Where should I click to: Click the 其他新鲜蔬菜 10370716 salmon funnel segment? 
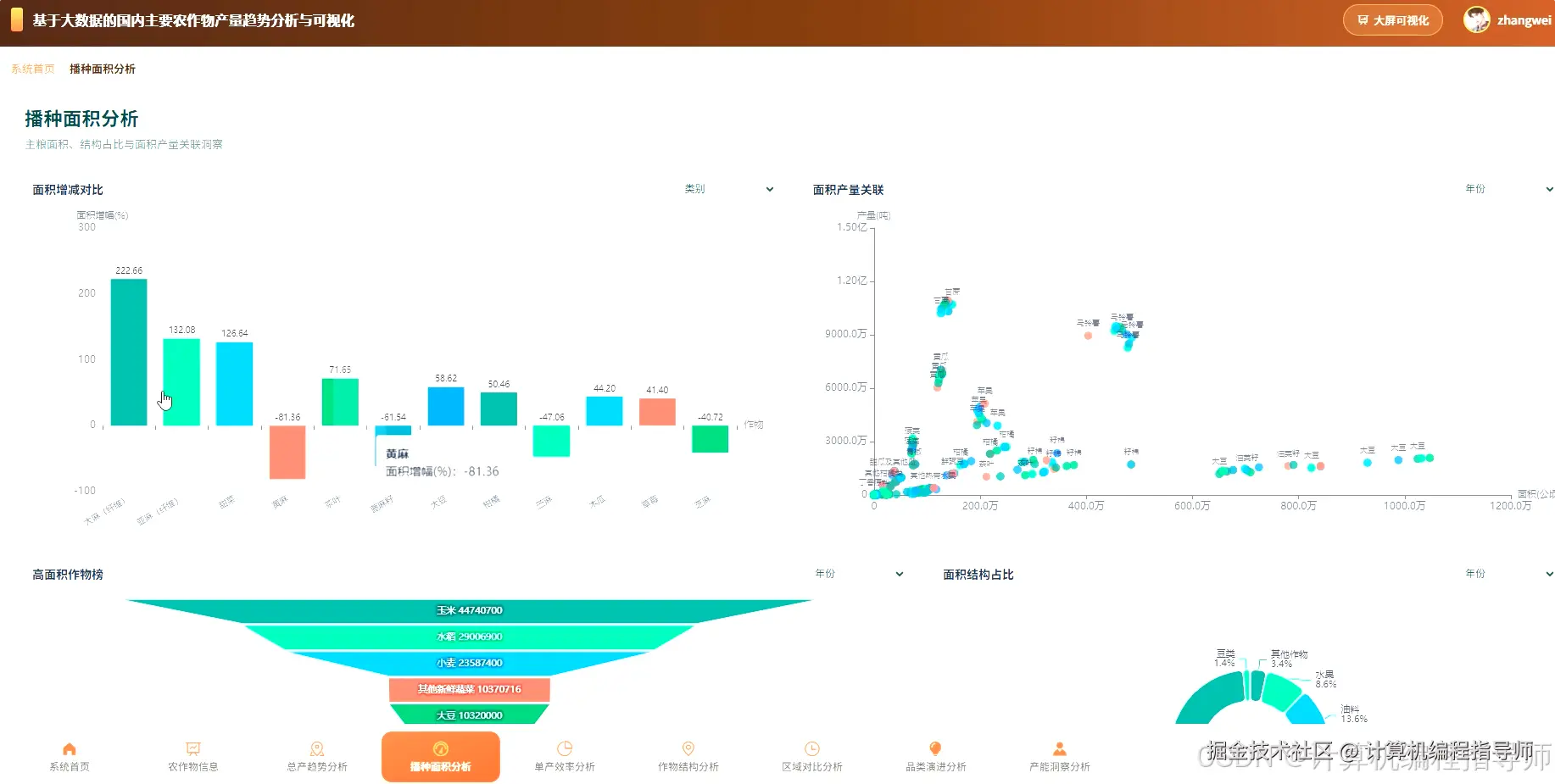469,689
